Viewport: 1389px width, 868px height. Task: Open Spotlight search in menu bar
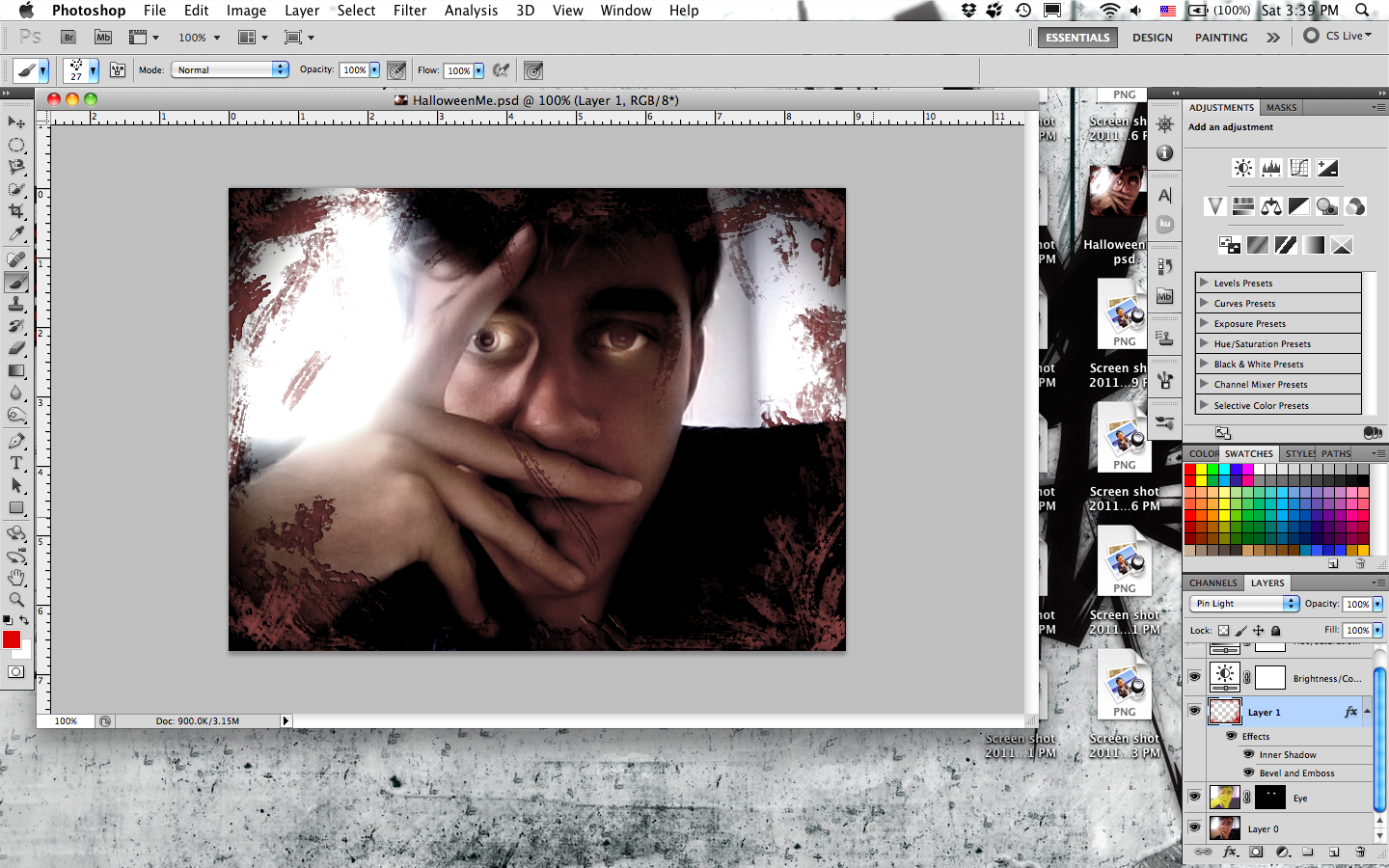(1362, 11)
